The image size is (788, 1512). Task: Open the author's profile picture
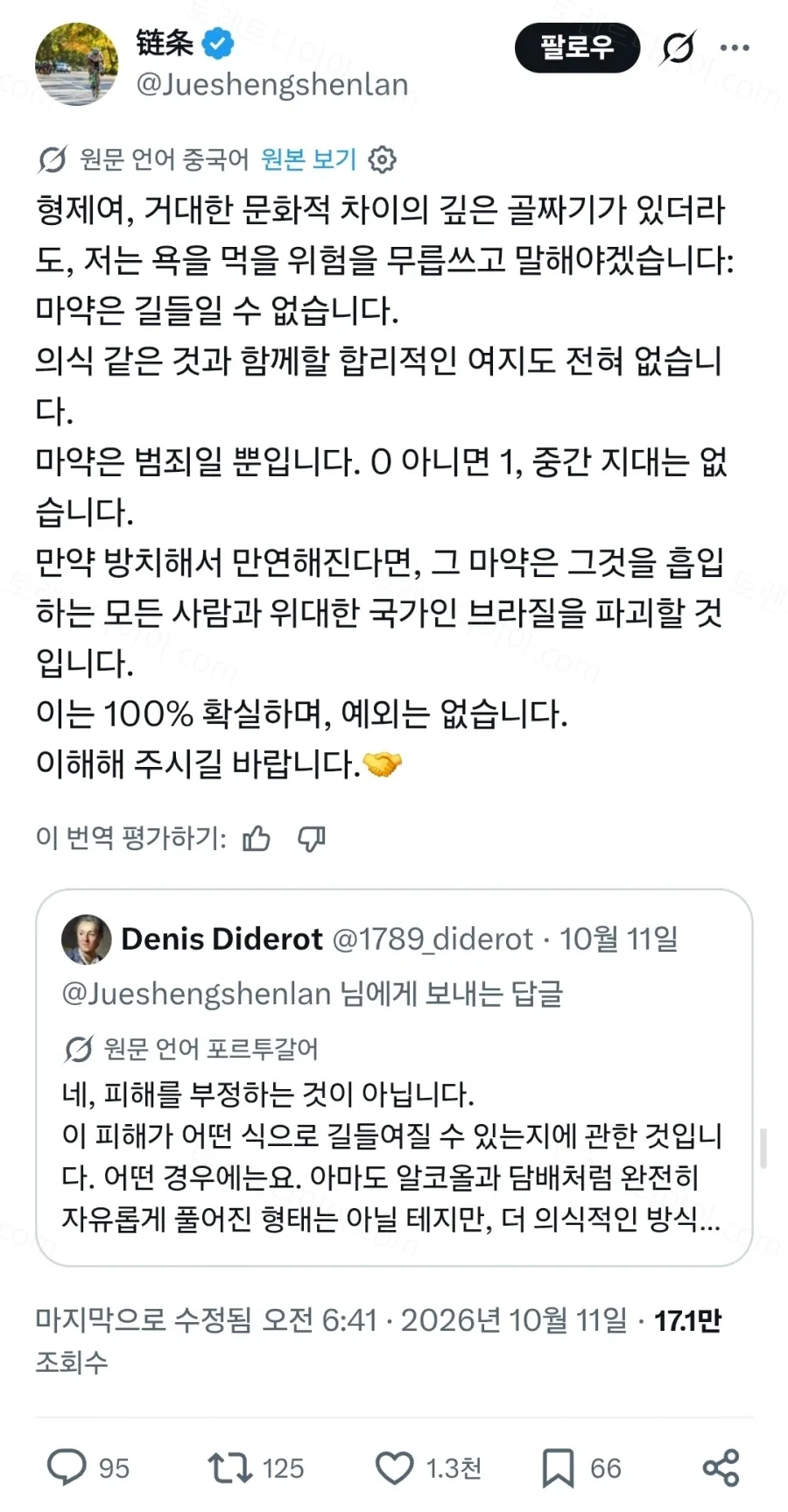coord(76,64)
